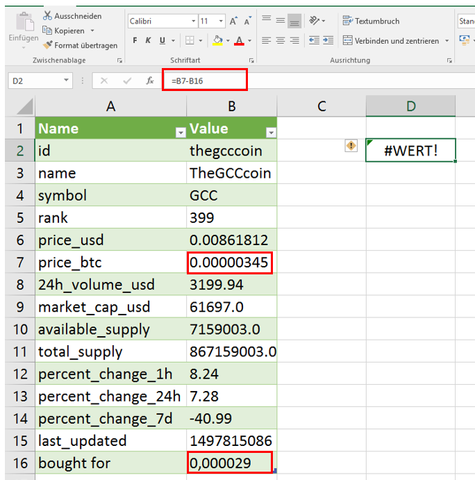Screen dimensions: 475x480
Task: Toggle underline U formatting
Action: 162,41
